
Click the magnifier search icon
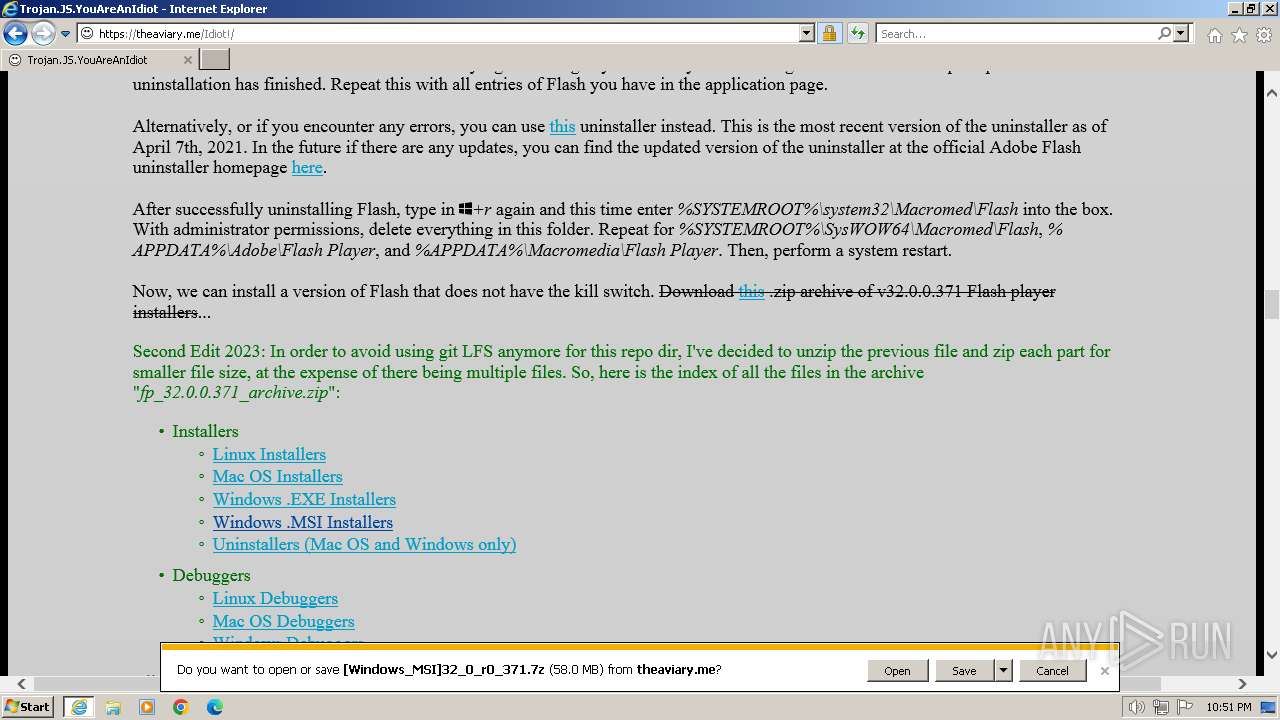pos(1164,33)
